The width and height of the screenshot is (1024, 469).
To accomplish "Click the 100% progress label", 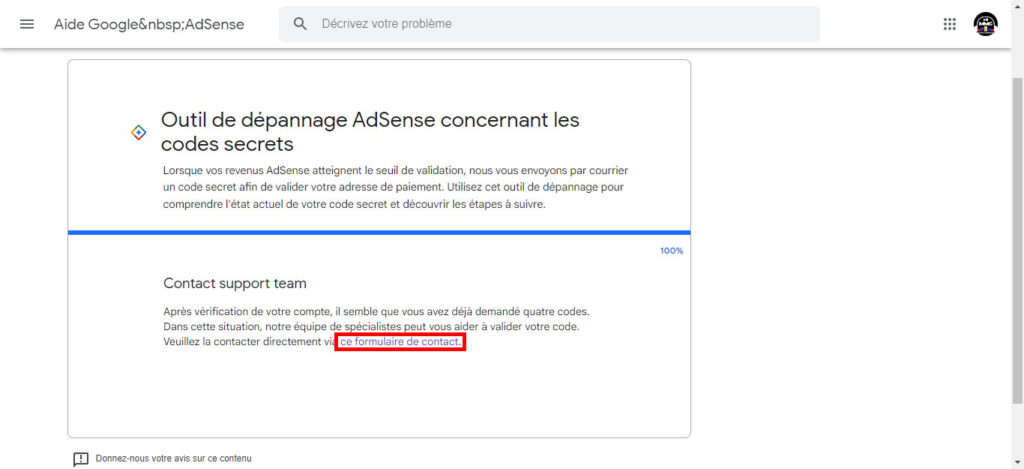I will [671, 251].
